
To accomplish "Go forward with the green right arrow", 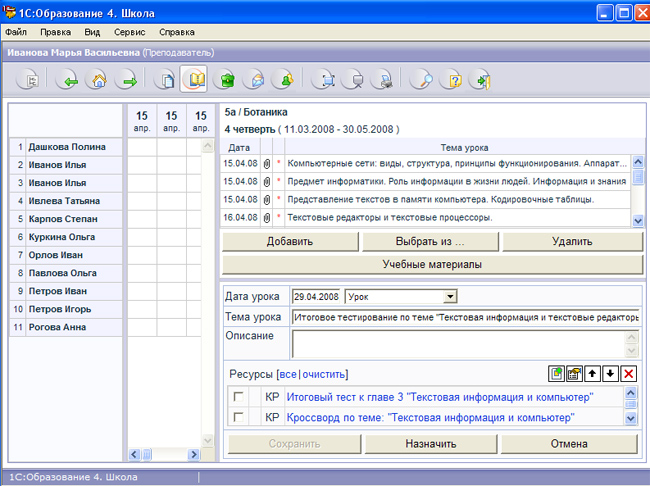I will click(127, 80).
